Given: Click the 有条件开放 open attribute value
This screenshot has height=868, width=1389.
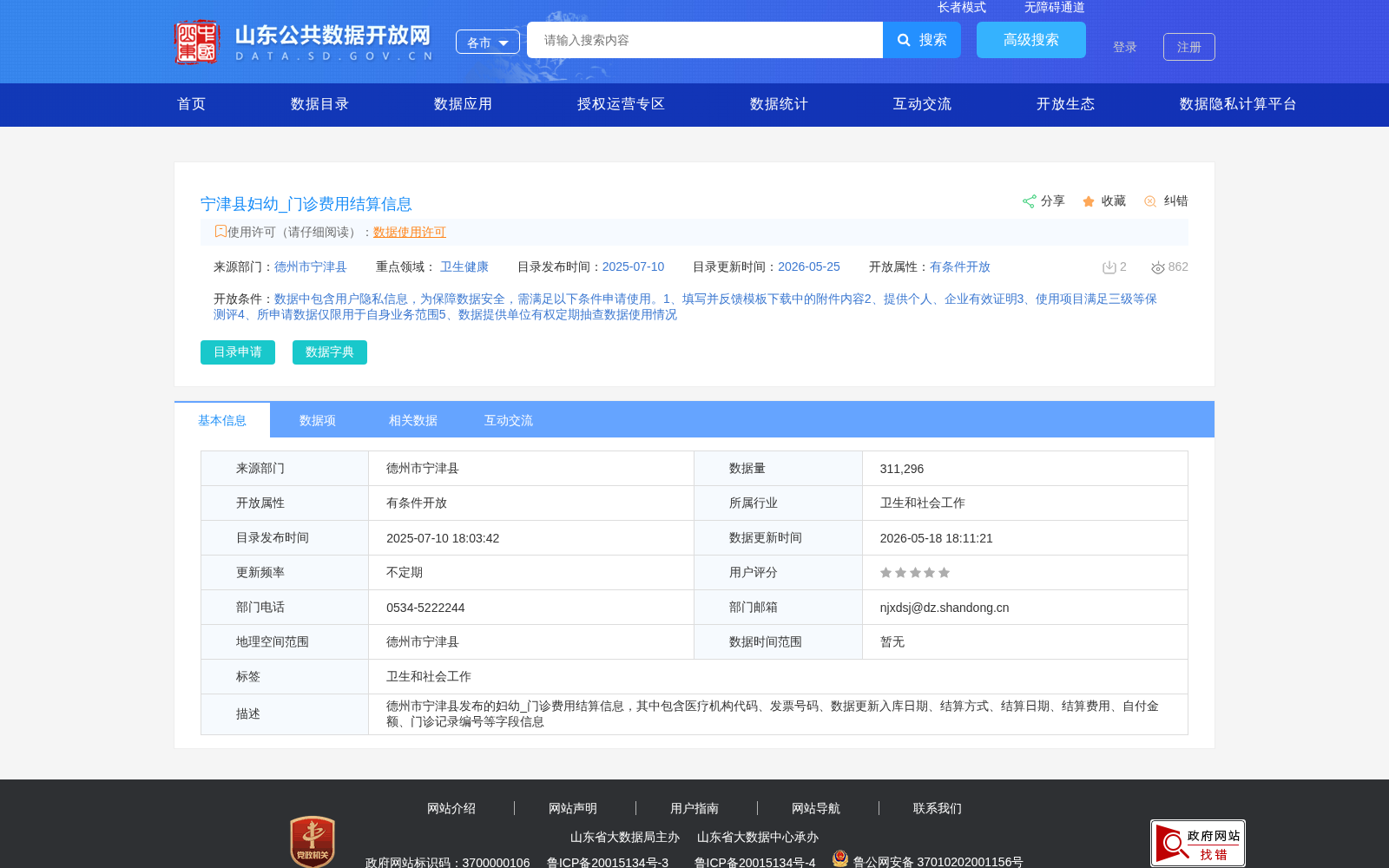Looking at the screenshot, I should pyautogui.click(x=960, y=267).
